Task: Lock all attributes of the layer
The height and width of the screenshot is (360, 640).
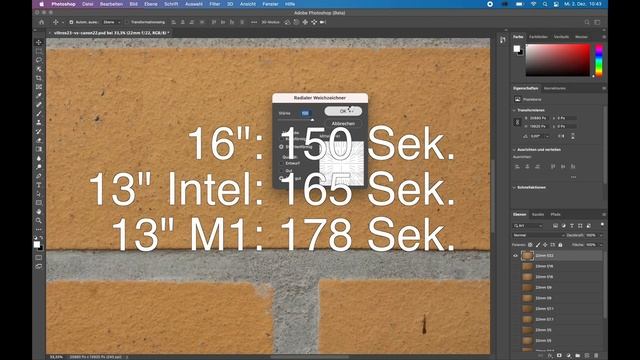Action: click(x=560, y=245)
